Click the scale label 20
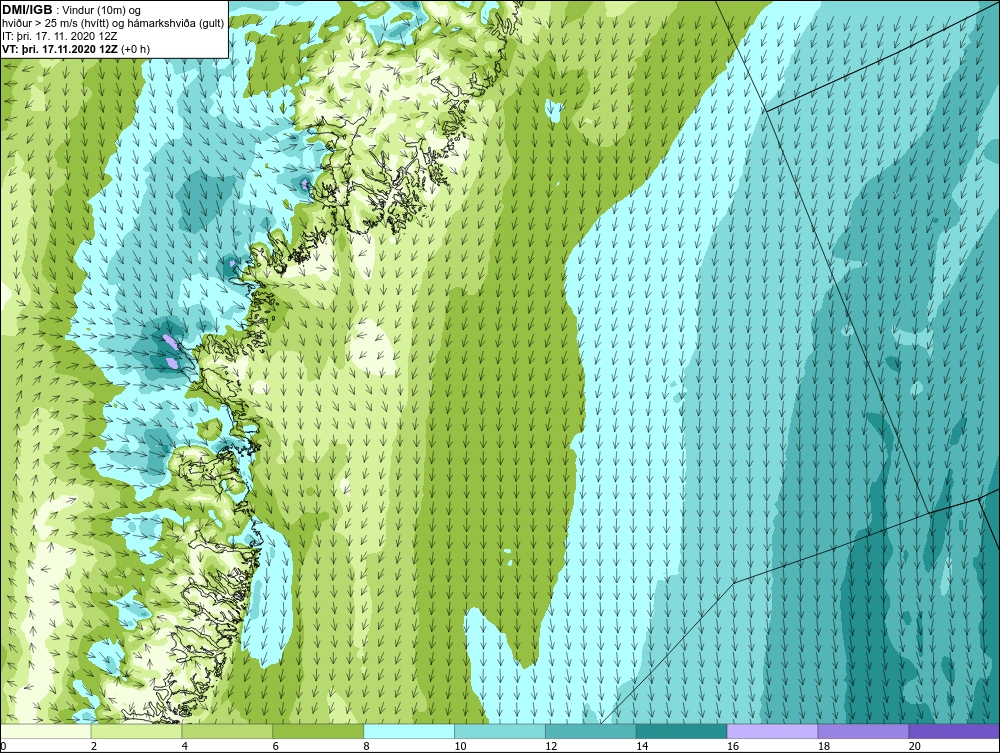 915,746
